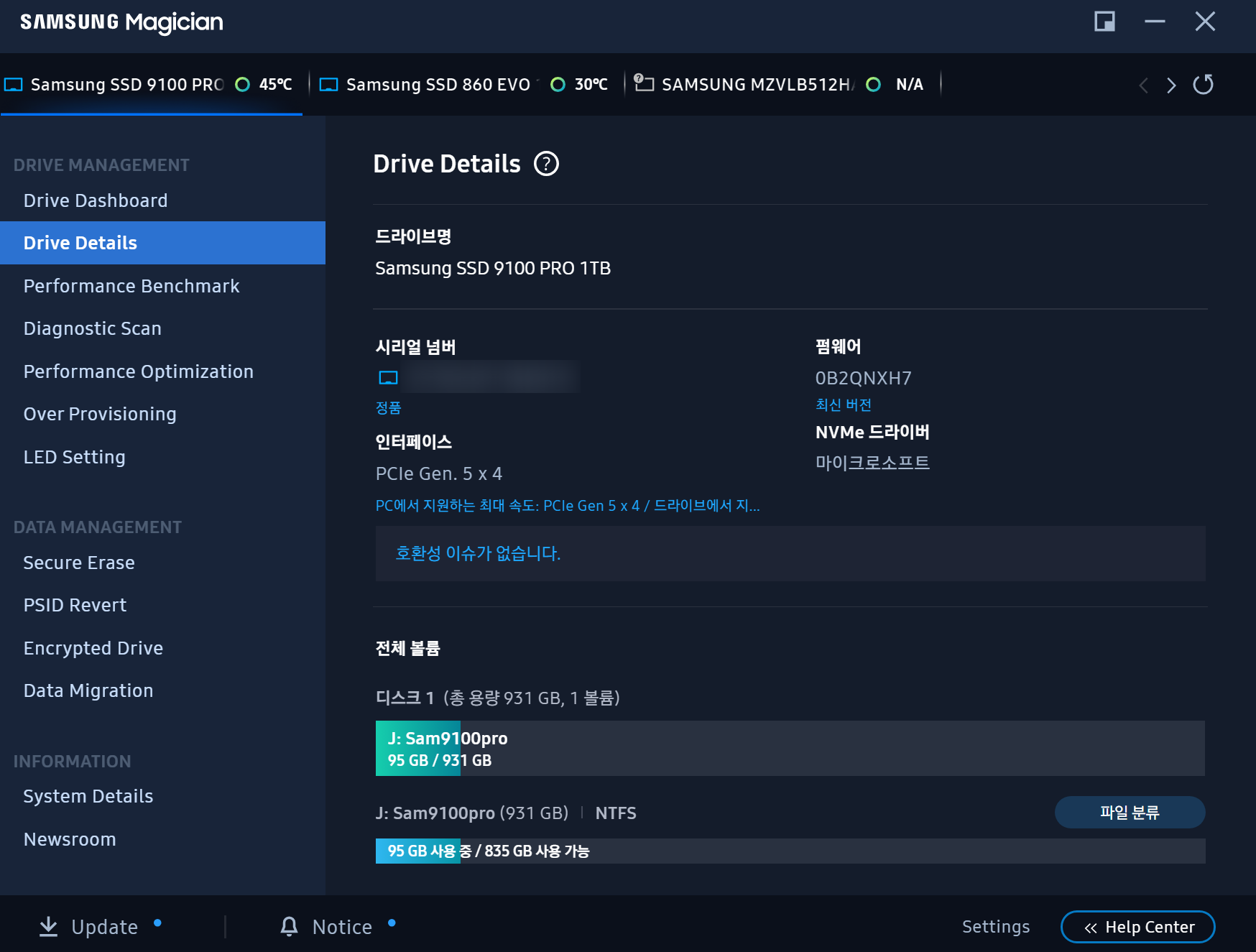Click the NTFS file system label
Viewport: 1256px width, 952px height.
[x=616, y=813]
